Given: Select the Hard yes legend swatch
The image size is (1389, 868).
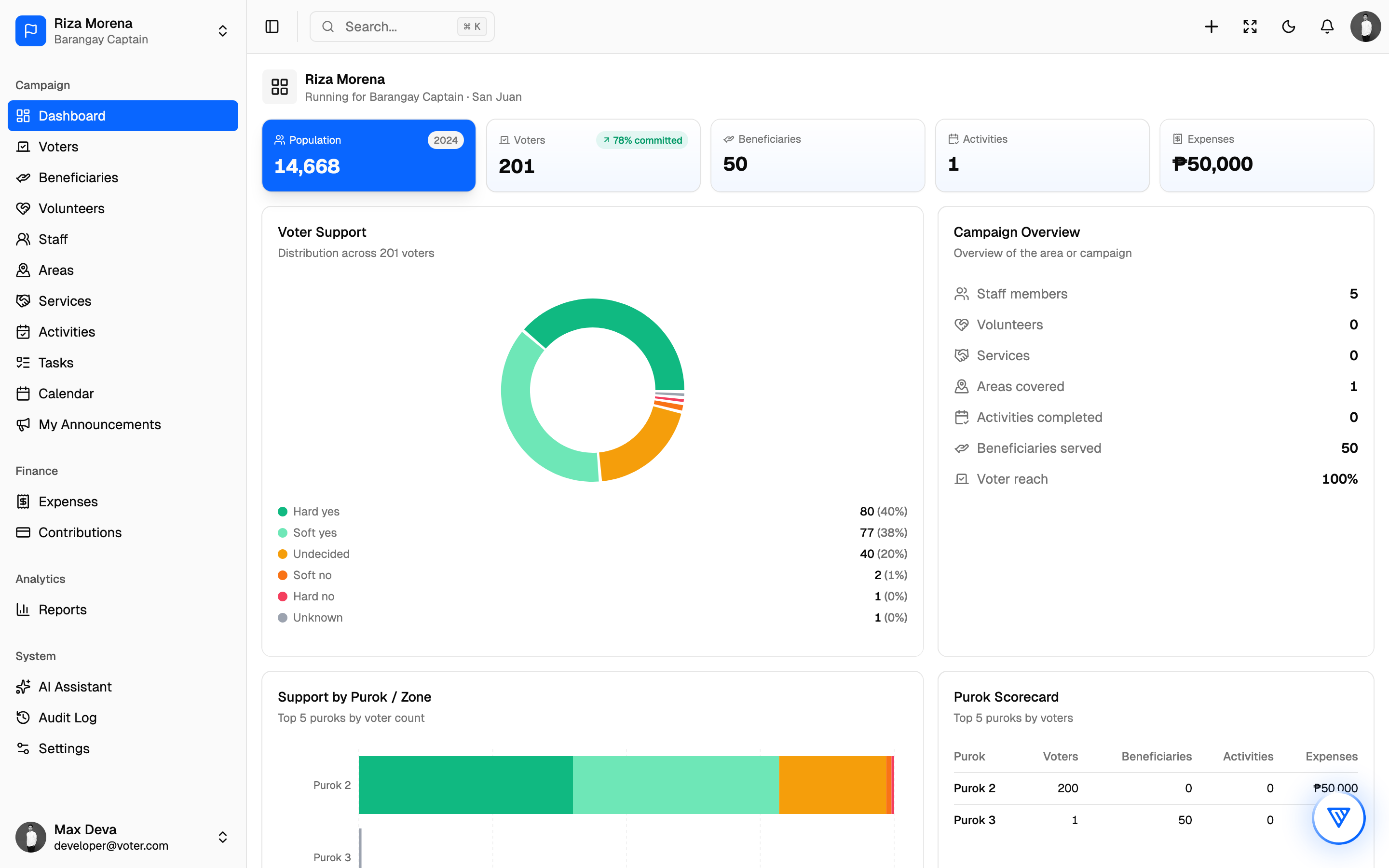Looking at the screenshot, I should (283, 512).
